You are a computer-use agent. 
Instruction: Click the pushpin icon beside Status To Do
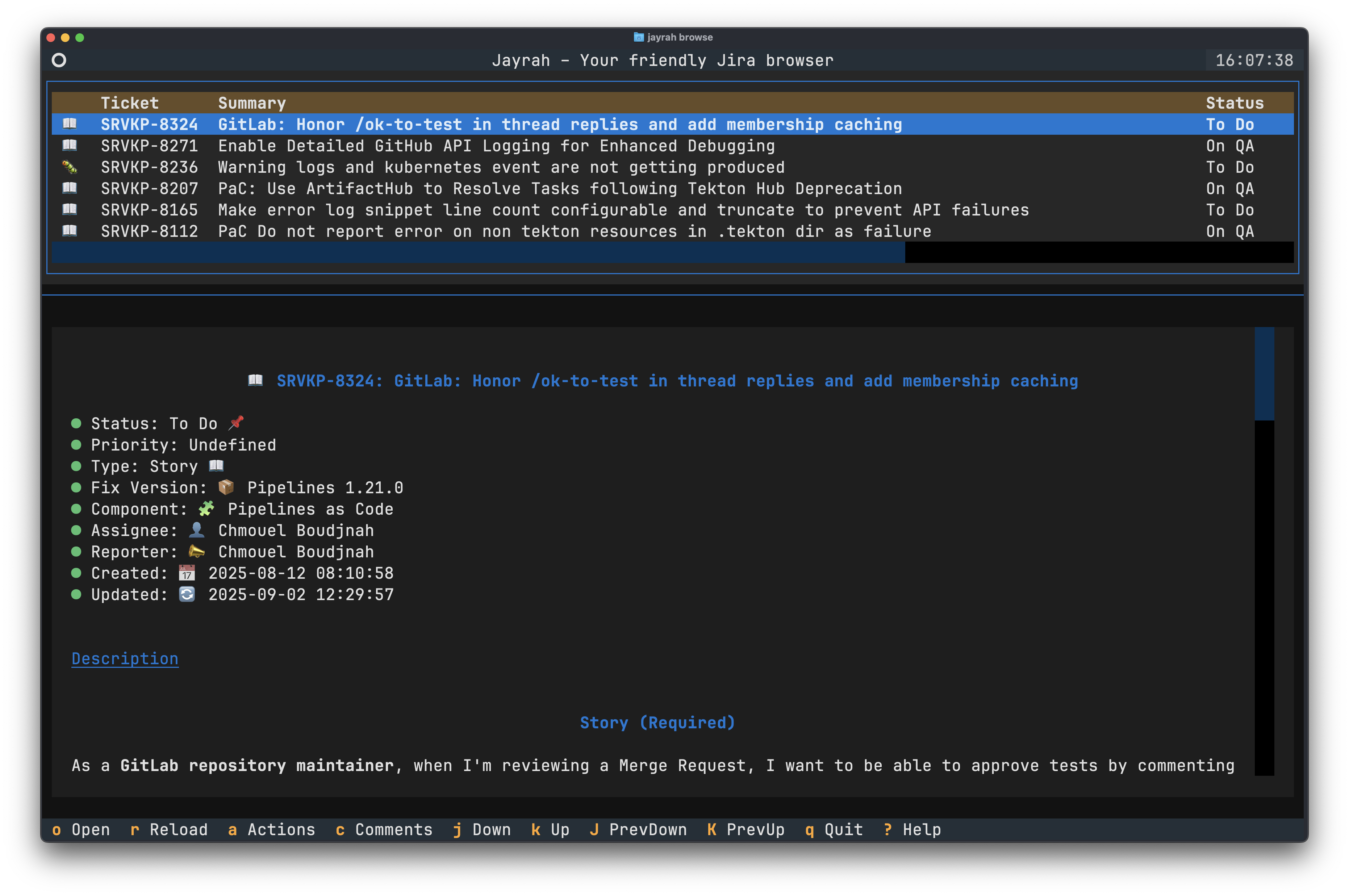click(236, 423)
